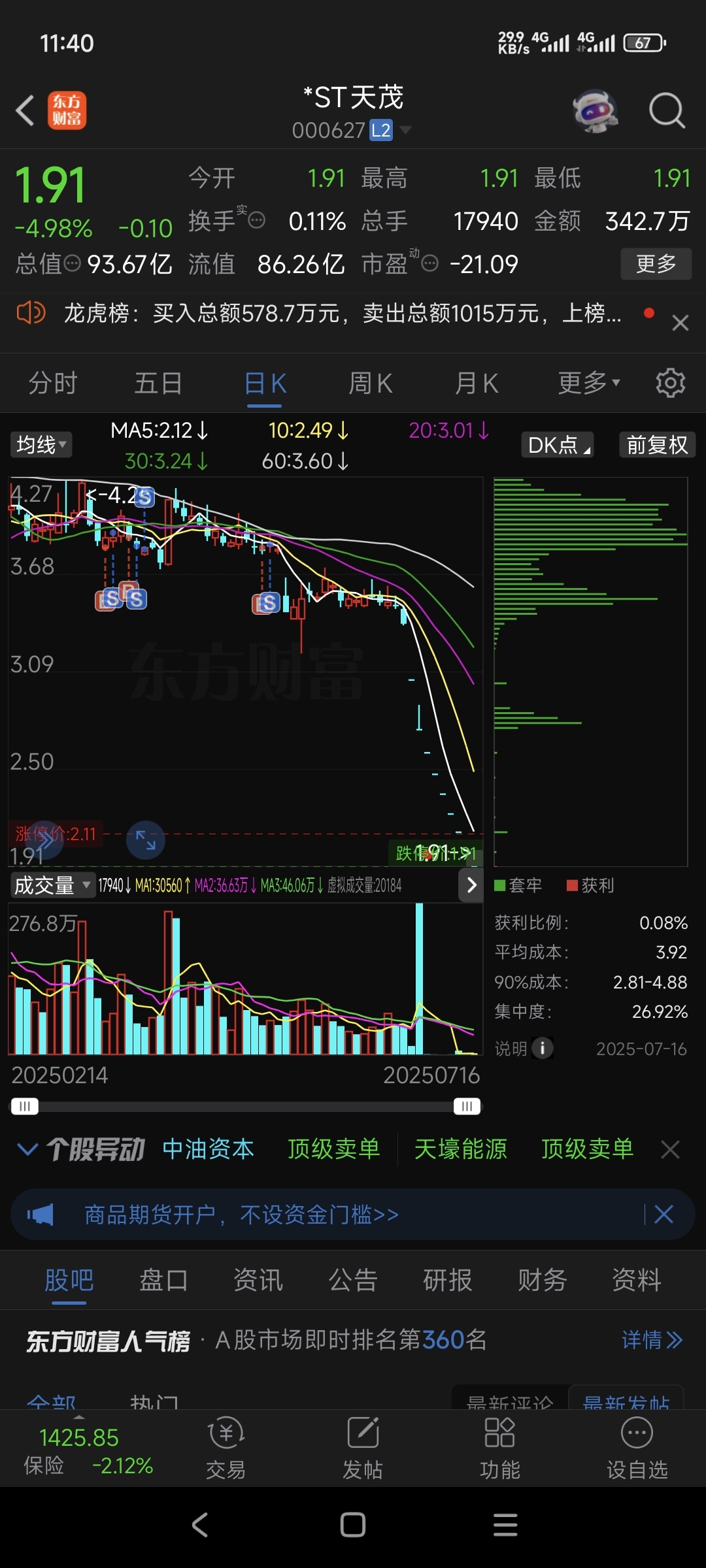Open the 均线 indicator dropdown
The width and height of the screenshot is (706, 1568).
coord(41,445)
